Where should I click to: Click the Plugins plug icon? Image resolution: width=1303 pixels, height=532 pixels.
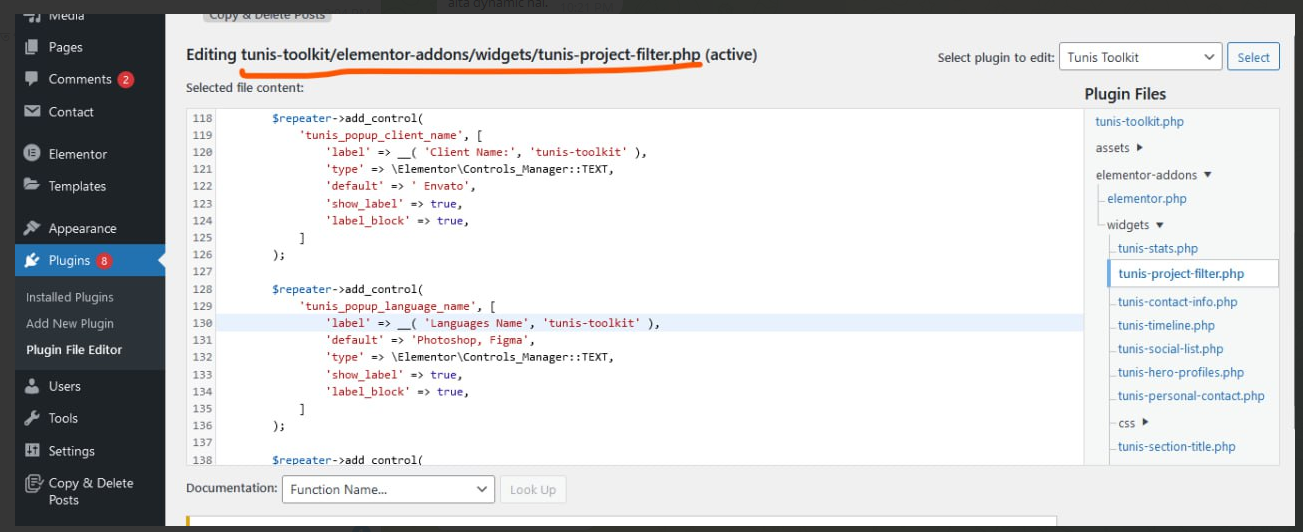point(32,260)
